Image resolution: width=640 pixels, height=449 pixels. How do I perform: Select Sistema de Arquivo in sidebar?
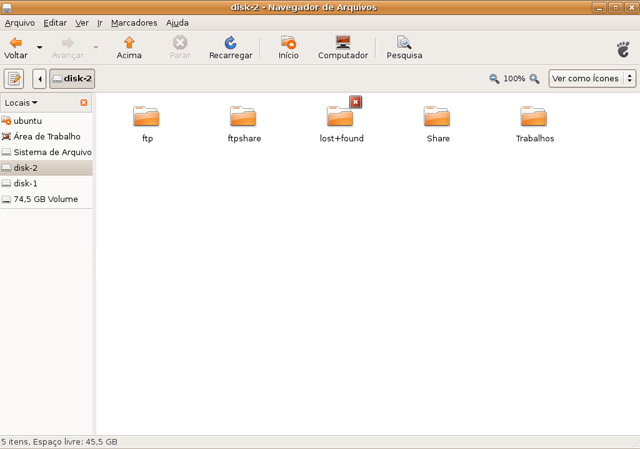(46, 152)
